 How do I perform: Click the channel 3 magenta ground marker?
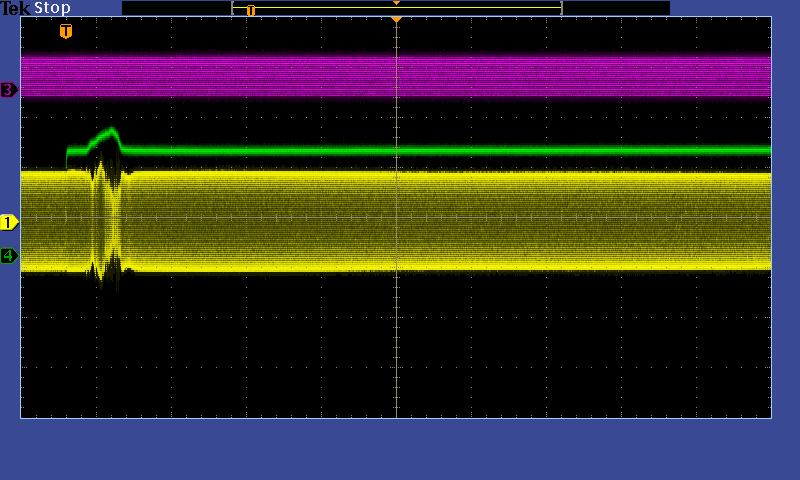click(x=9, y=90)
